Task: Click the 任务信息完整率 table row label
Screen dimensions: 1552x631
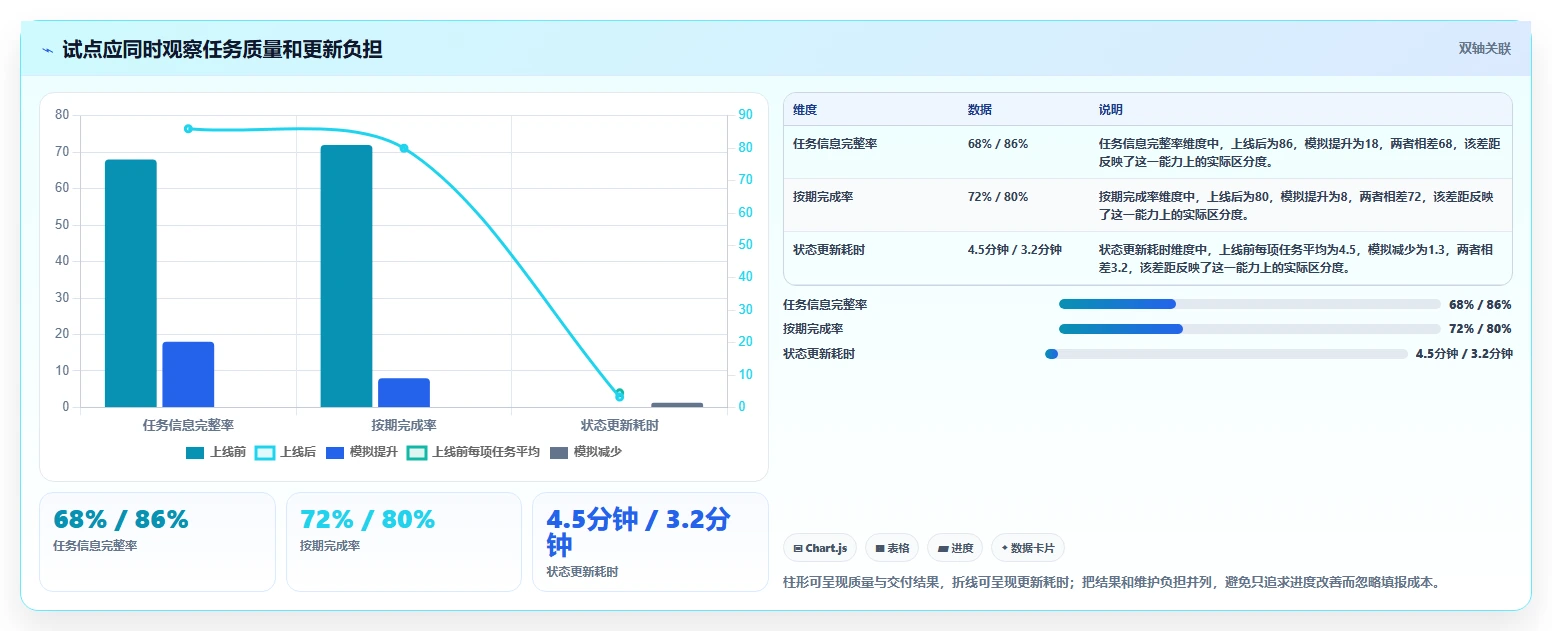Action: click(835, 144)
